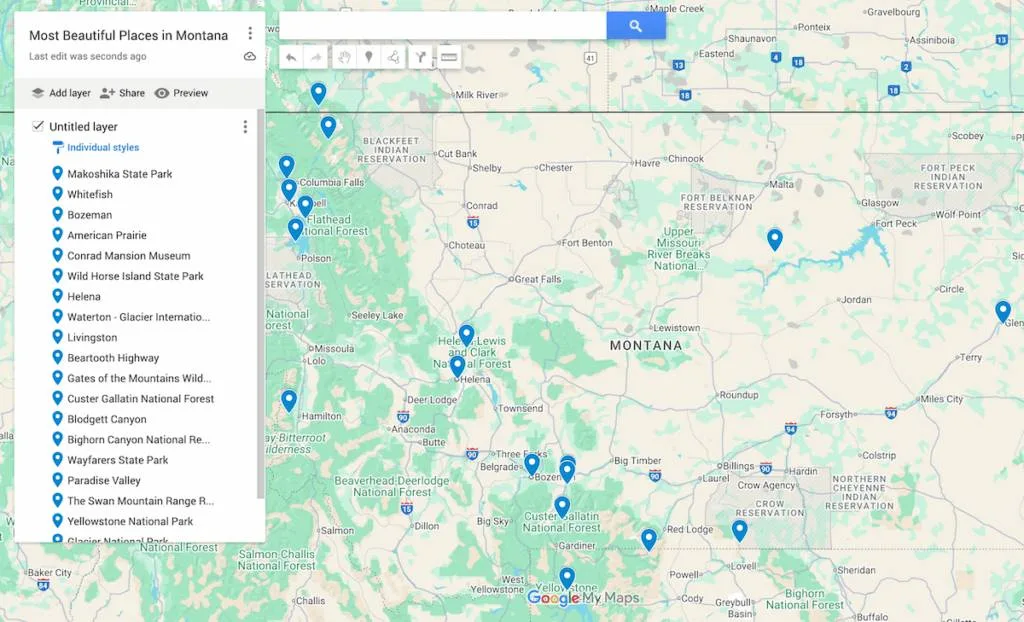Open map Preview

[181, 93]
